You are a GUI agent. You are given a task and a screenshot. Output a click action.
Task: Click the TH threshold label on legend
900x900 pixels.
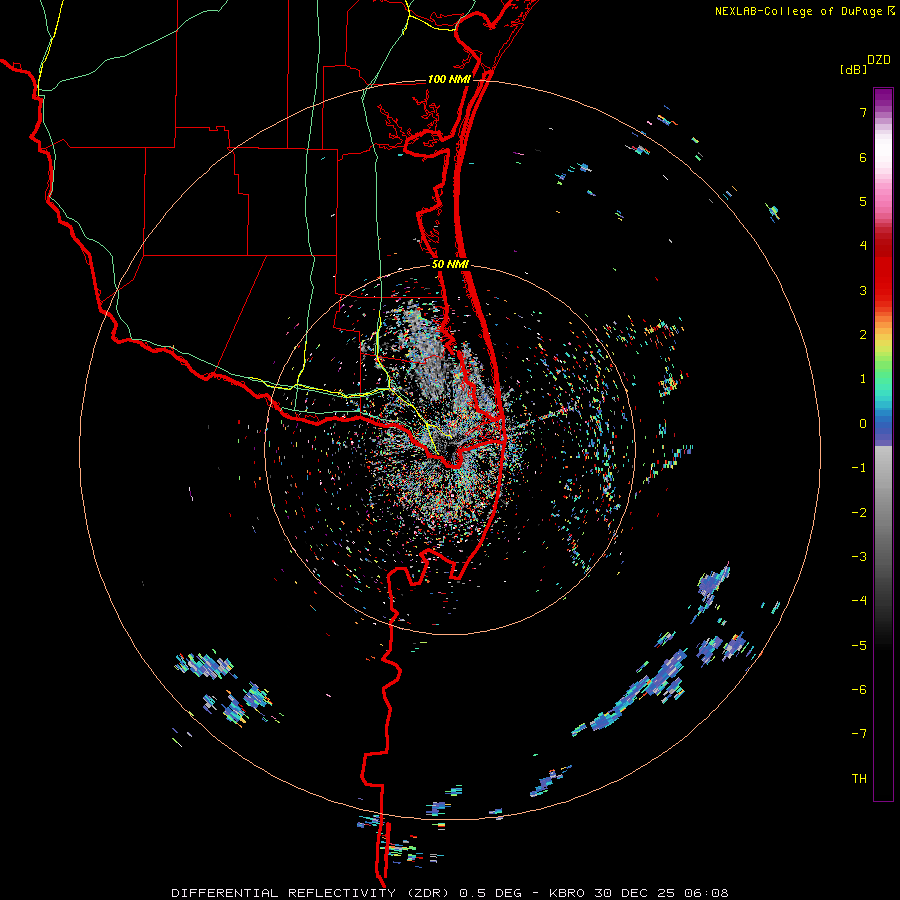point(859,778)
